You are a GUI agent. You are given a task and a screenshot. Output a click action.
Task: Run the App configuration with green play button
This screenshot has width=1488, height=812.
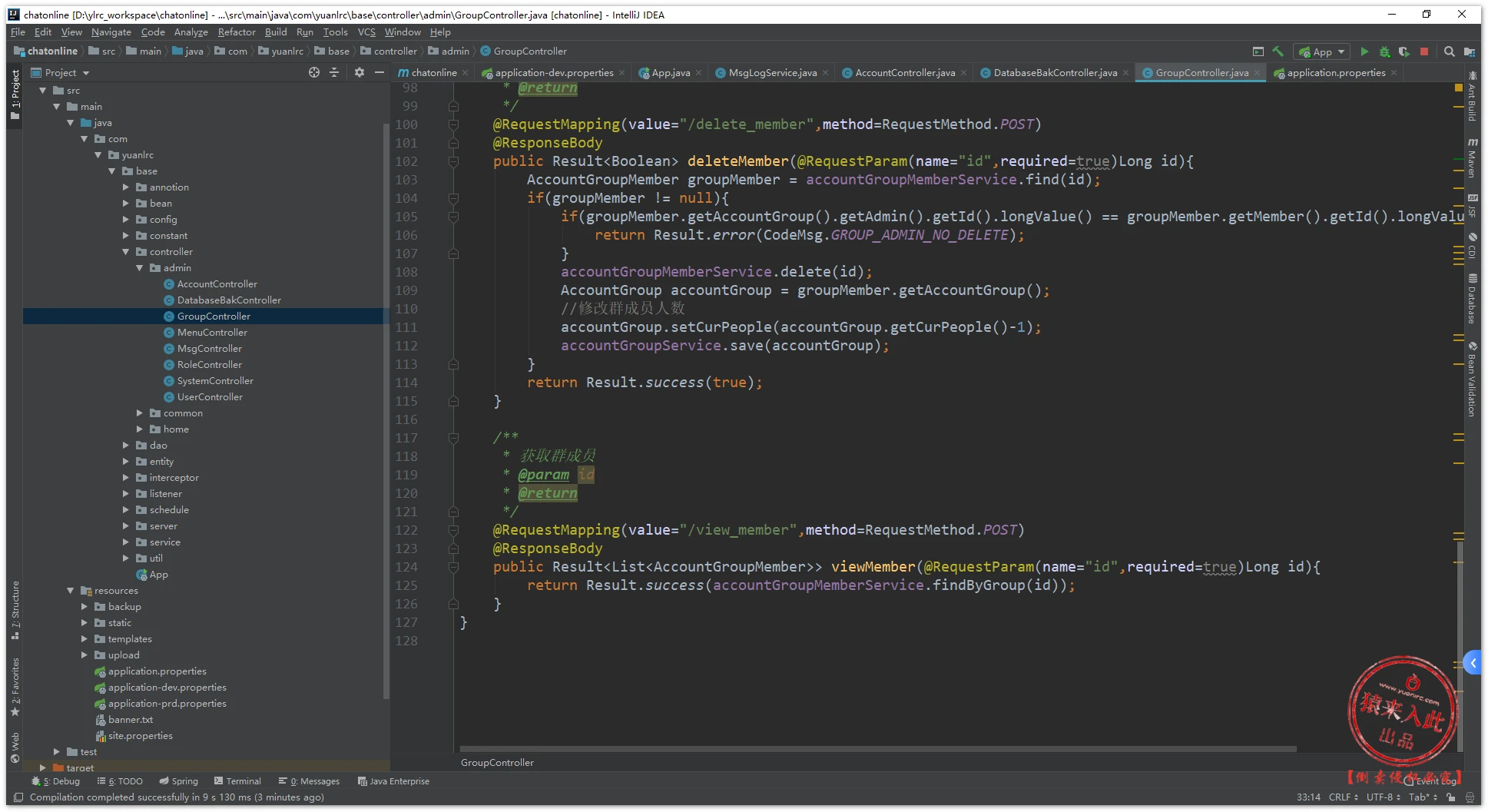tap(1364, 51)
